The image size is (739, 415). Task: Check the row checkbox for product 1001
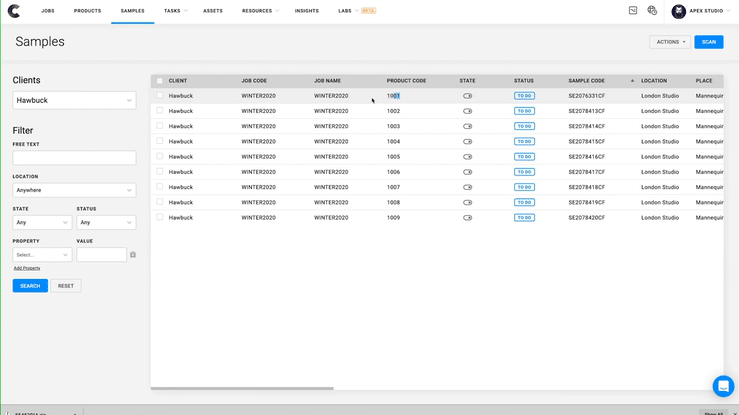(x=159, y=96)
